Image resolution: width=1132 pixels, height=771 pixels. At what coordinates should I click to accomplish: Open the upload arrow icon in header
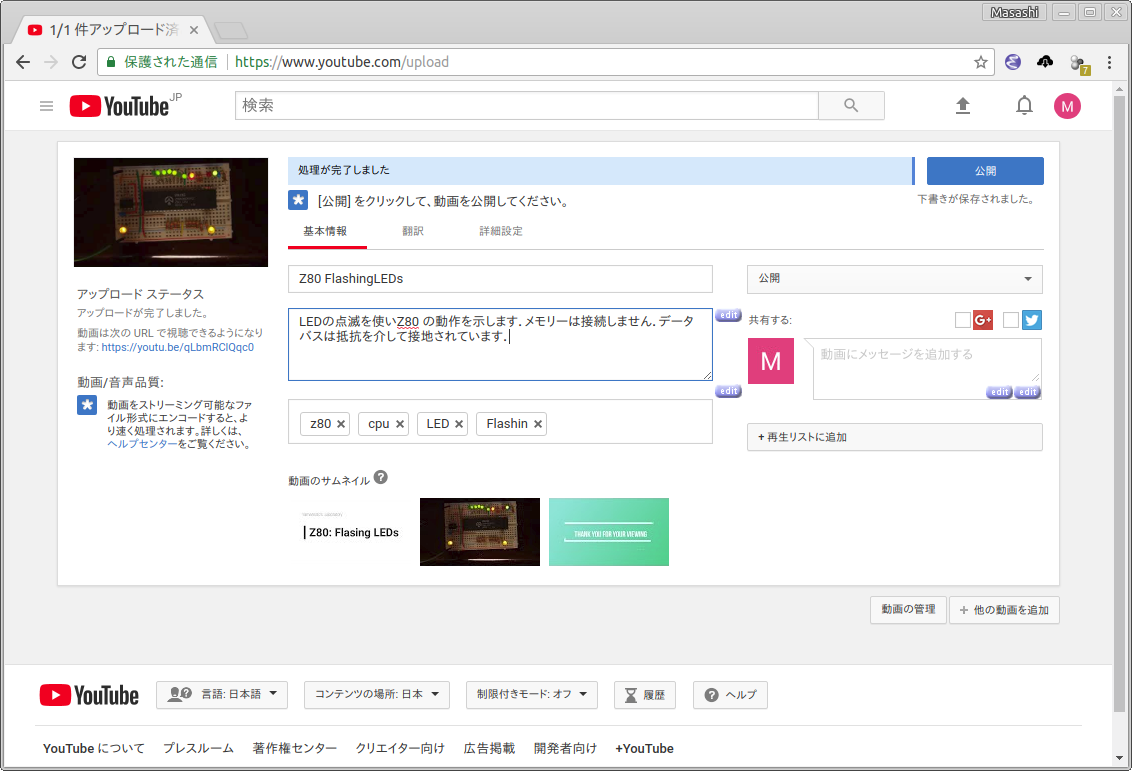click(962, 106)
